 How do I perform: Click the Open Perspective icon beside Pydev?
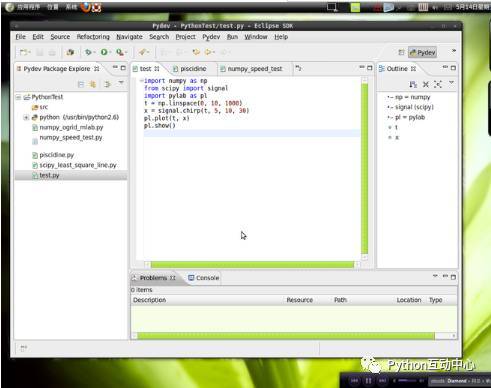(401, 52)
